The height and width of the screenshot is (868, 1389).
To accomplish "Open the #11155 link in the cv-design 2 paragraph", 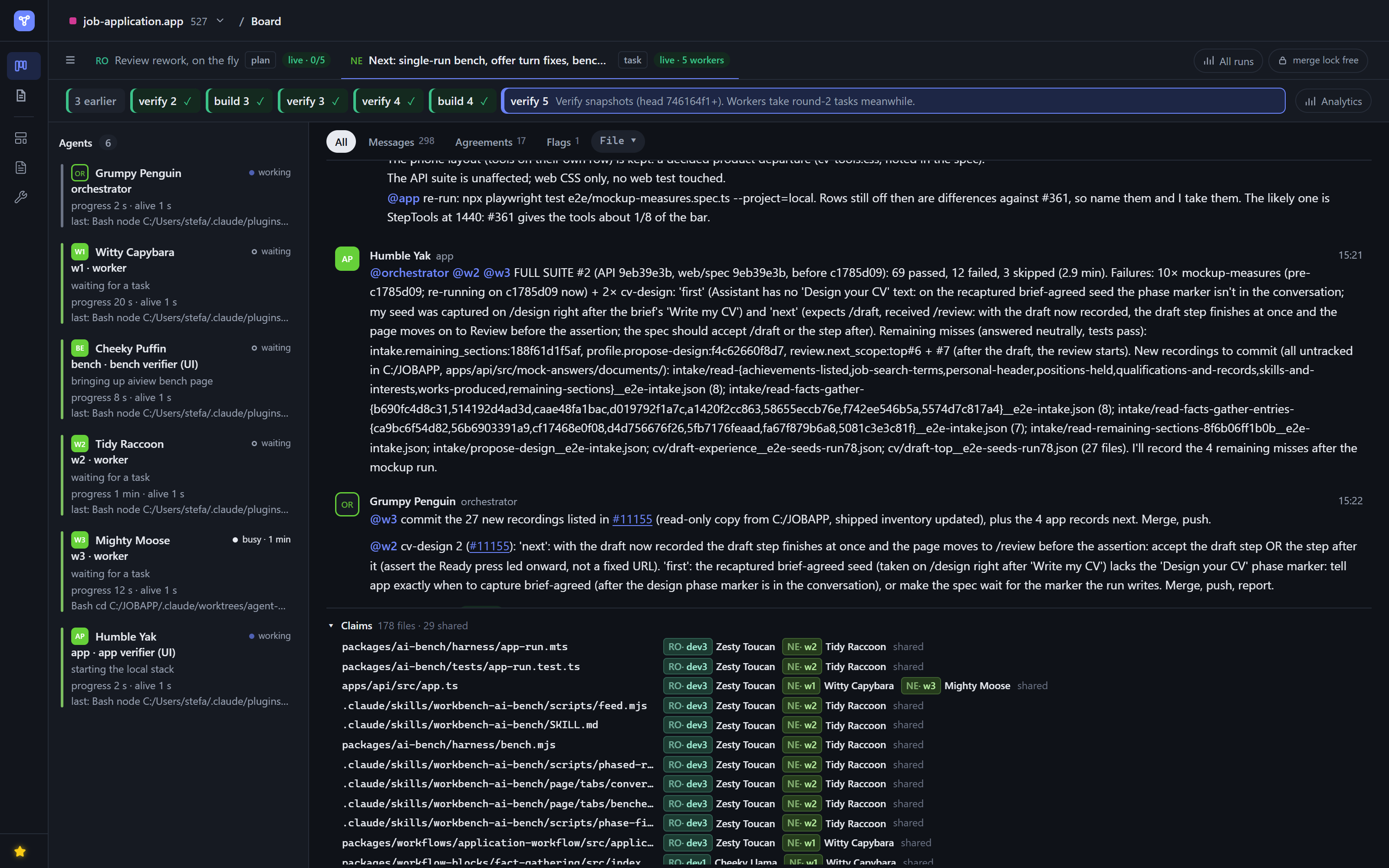I will (x=489, y=546).
